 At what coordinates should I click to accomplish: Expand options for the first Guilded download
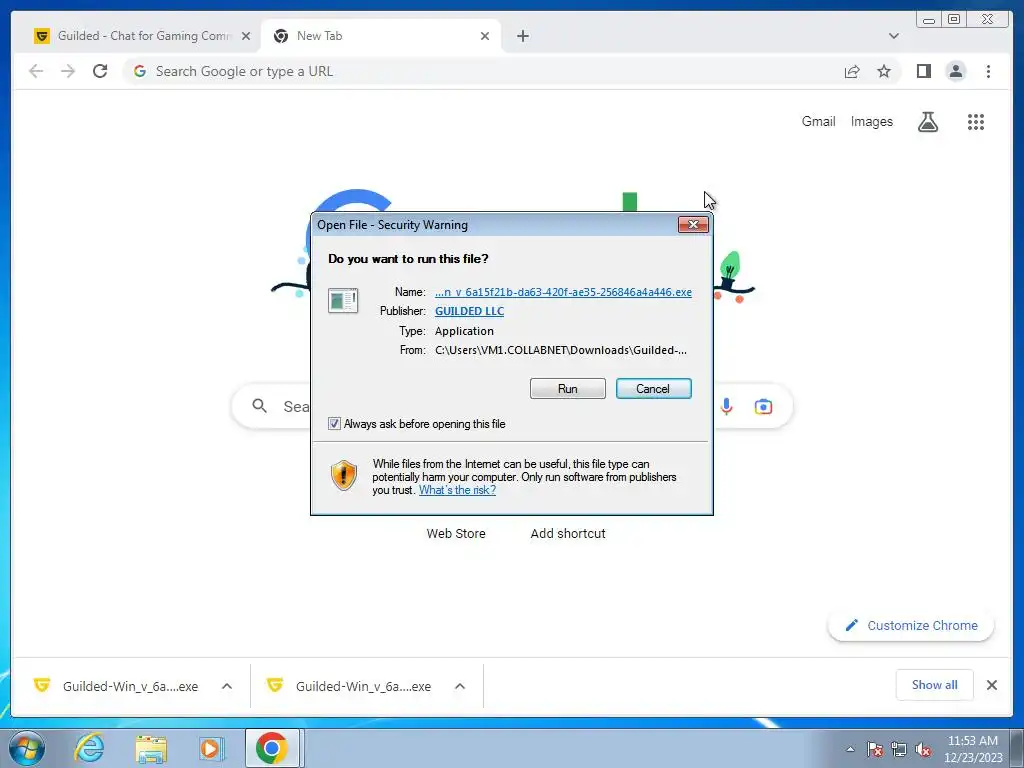tap(227, 686)
